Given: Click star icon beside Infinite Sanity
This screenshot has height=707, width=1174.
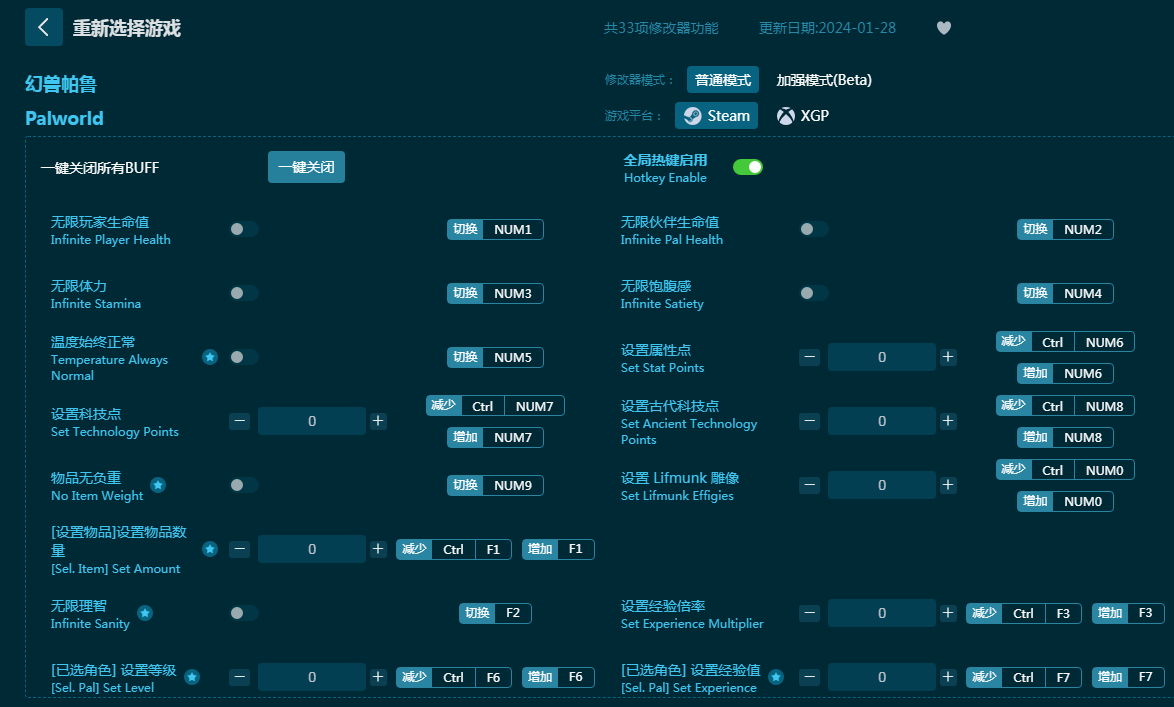Looking at the screenshot, I should 145,613.
